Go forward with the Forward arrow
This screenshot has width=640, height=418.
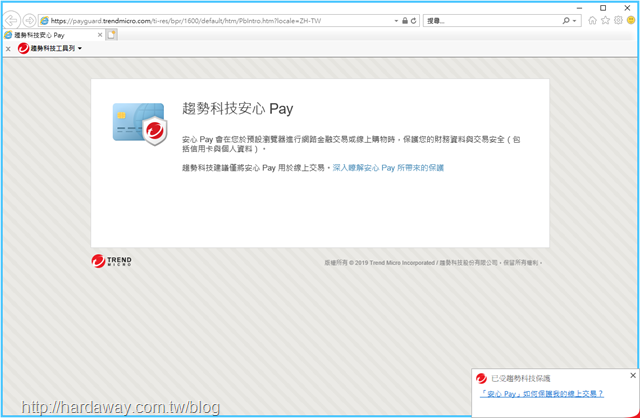coord(29,20)
